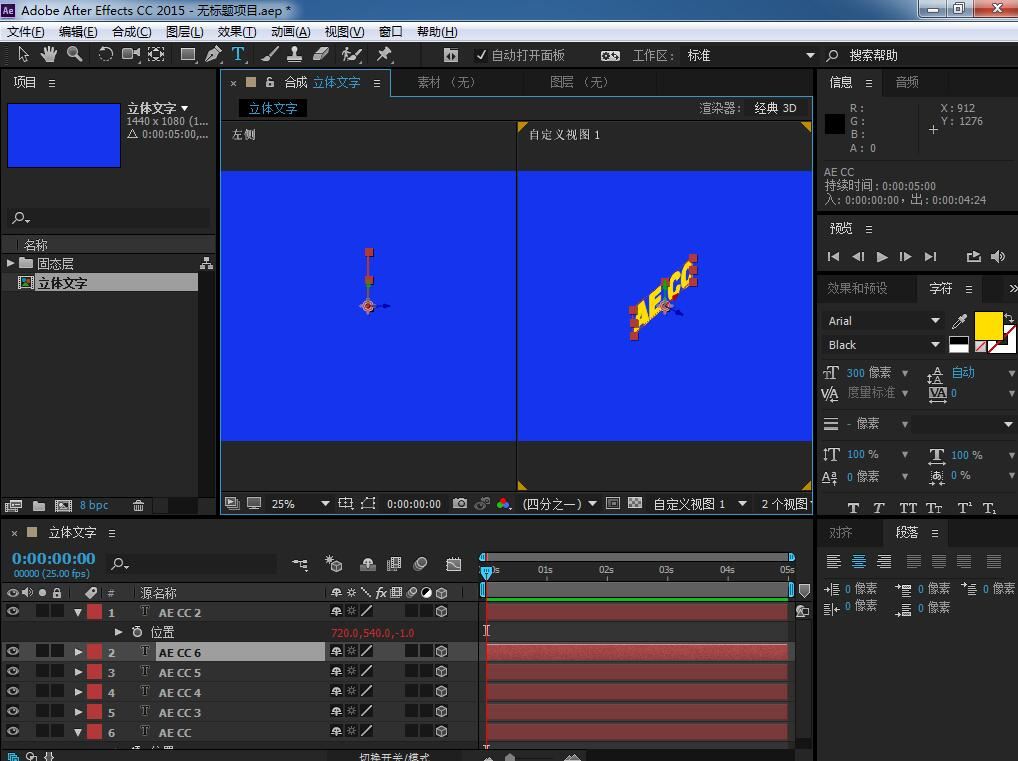Screen dimensions: 1018x761
Task: Expand the 固态层 folder
Action: (10, 263)
